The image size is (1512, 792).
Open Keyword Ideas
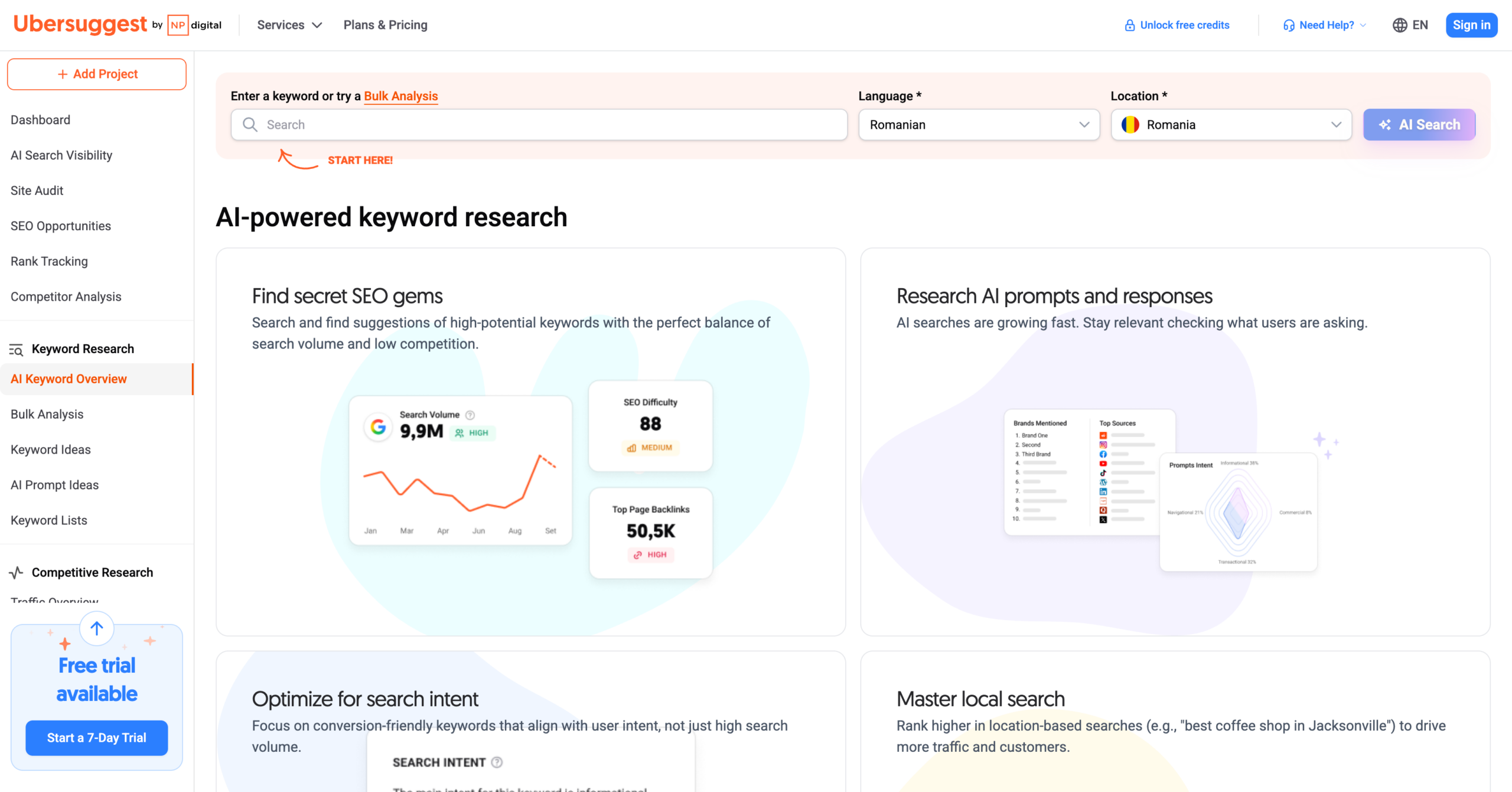tap(51, 450)
